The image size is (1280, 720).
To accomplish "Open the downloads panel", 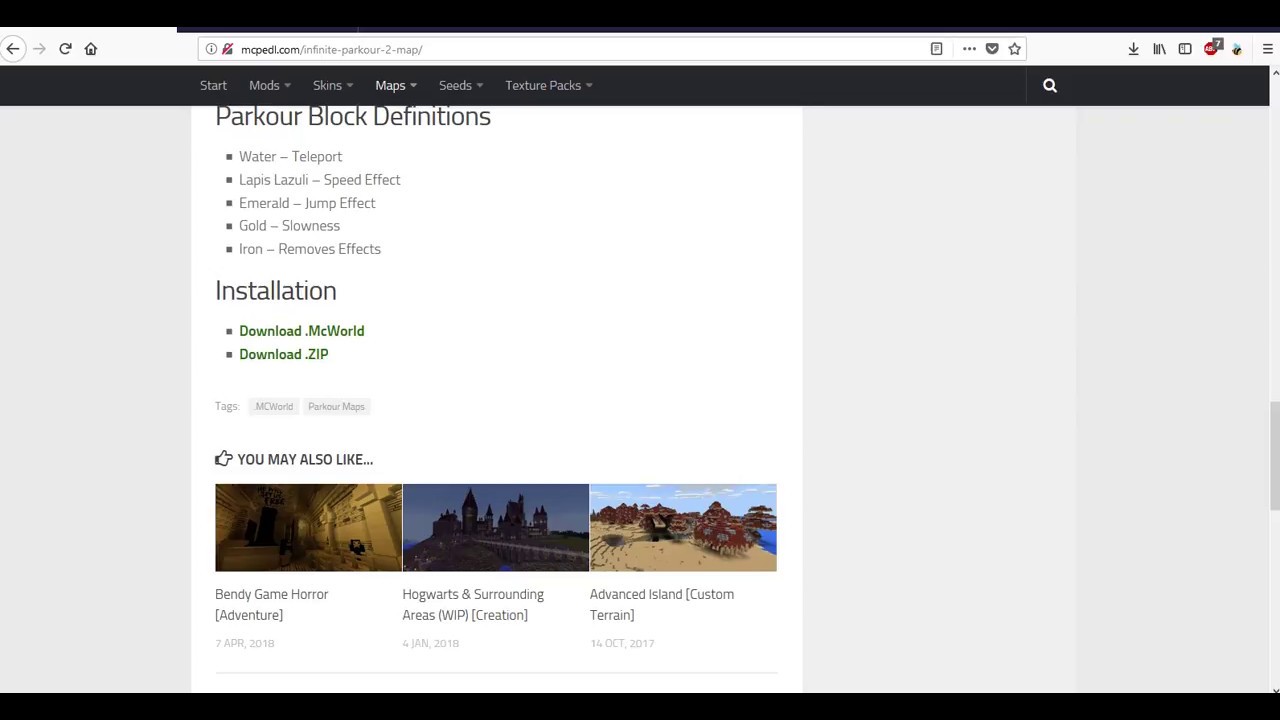I will (1133, 49).
